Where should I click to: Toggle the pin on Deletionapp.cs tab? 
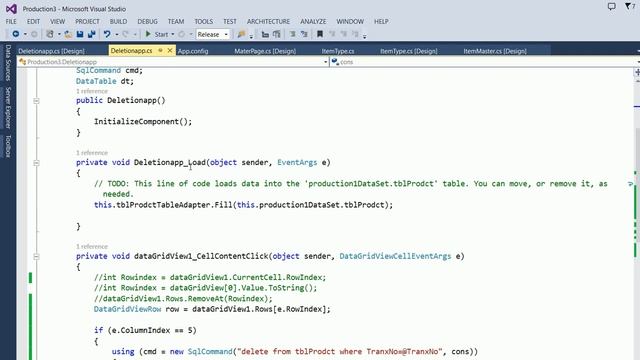(x=160, y=50)
